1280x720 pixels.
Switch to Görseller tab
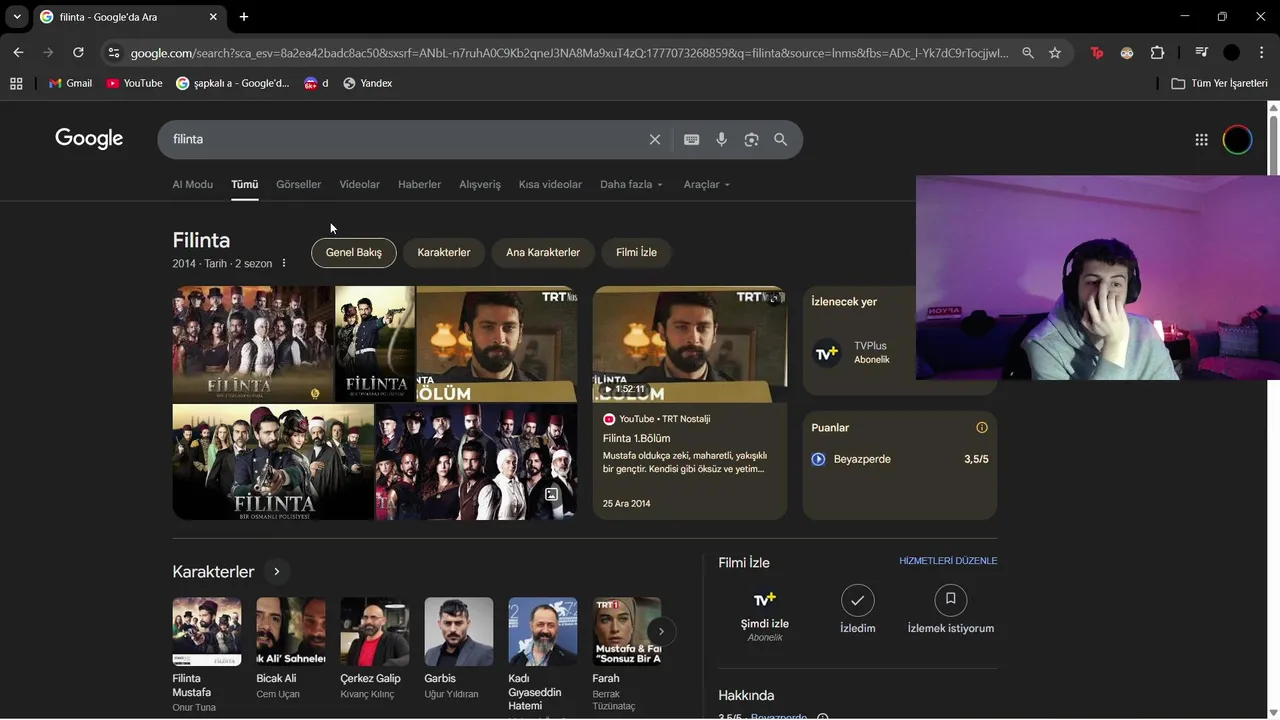298,184
